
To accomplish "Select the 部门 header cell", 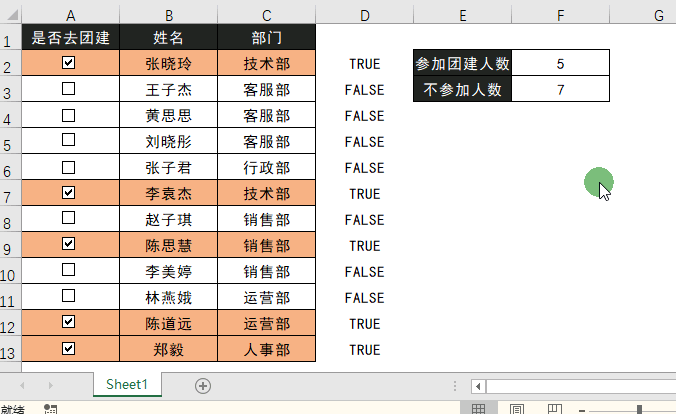I will pos(266,37).
